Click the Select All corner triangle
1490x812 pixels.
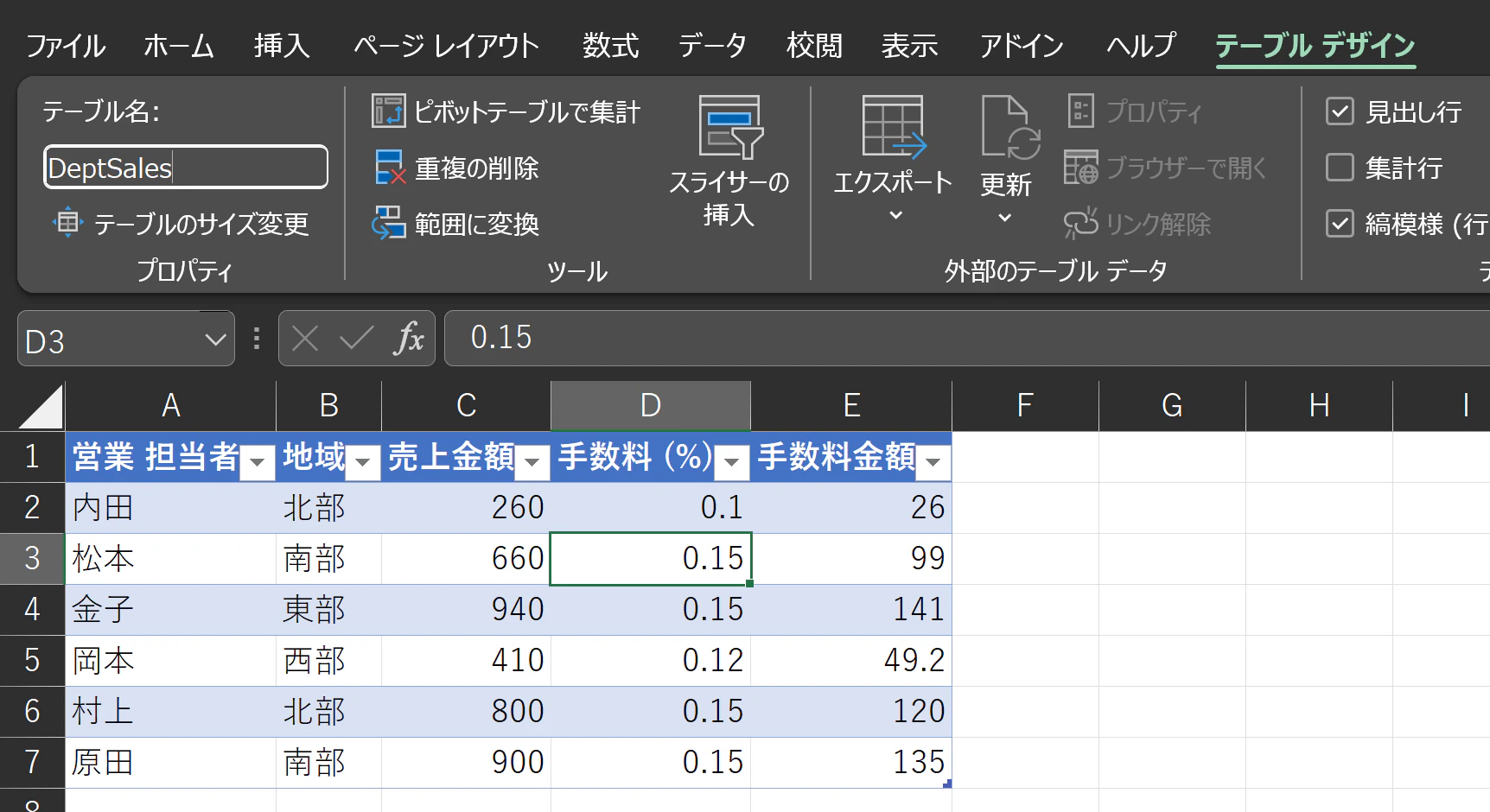coord(41,406)
